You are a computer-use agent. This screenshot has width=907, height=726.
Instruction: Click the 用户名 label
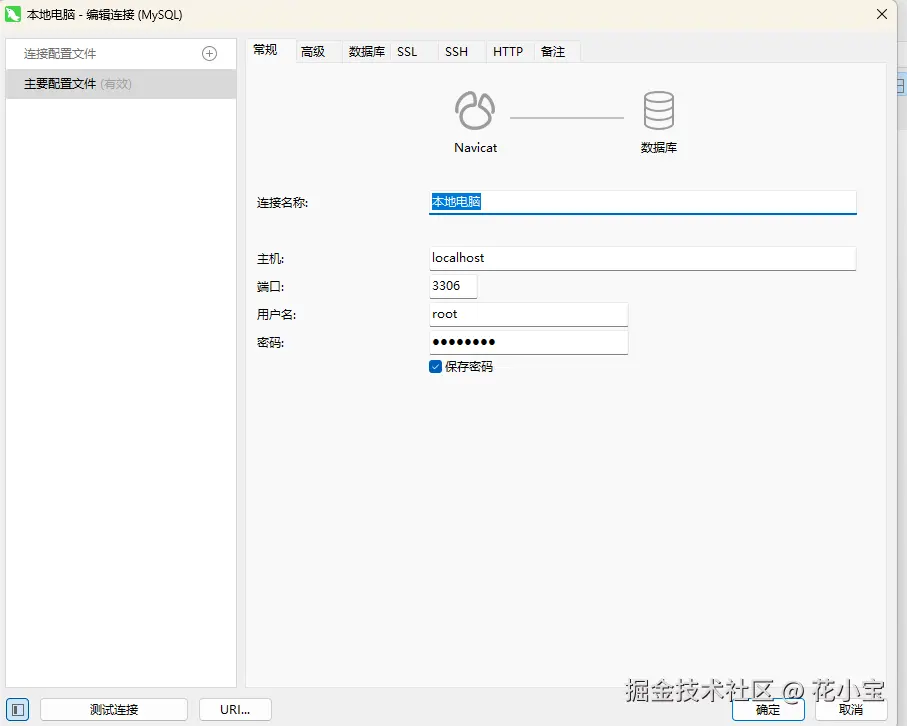pyautogui.click(x=276, y=314)
